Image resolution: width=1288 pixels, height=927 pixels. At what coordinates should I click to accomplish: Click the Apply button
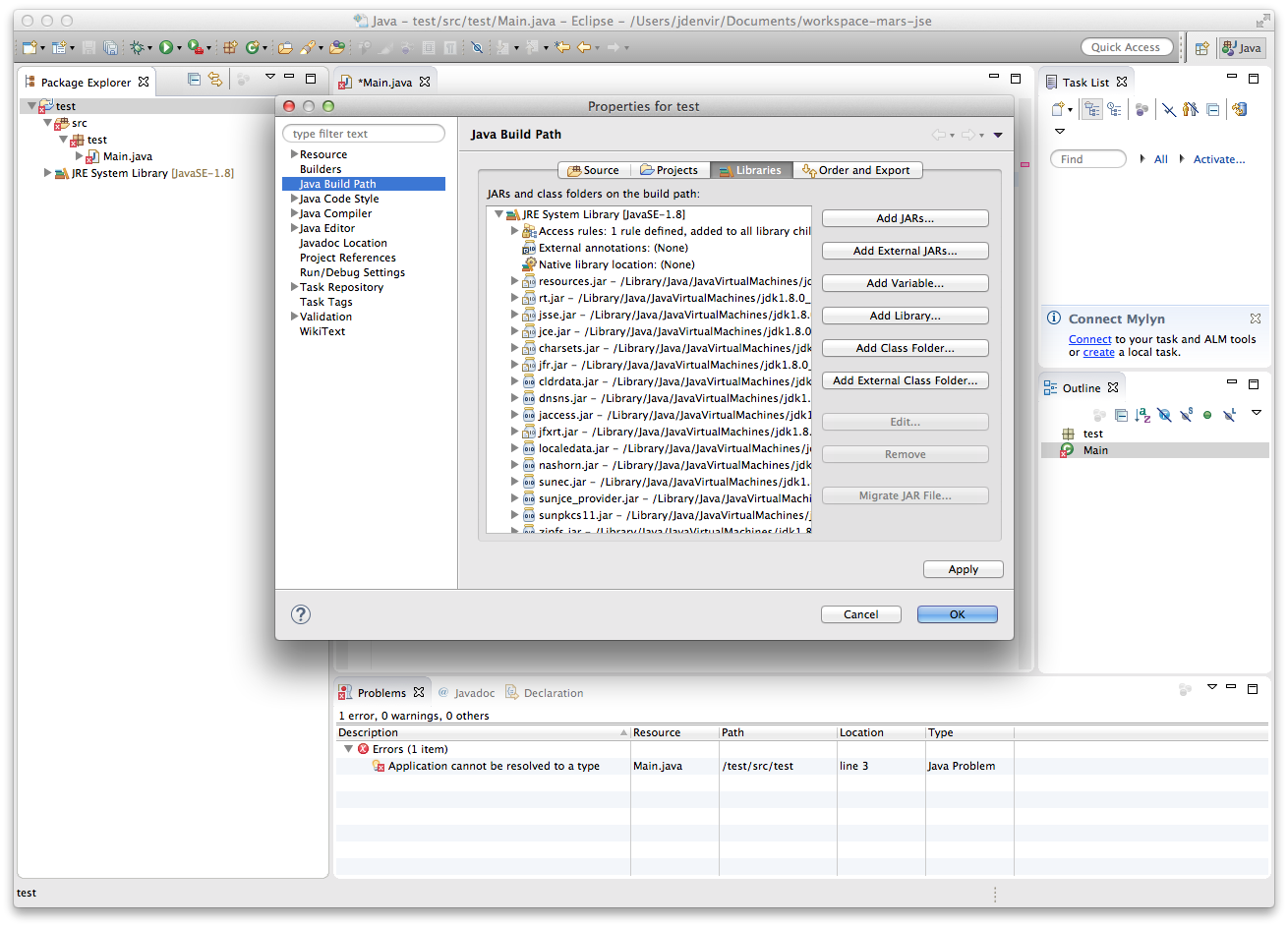(963, 569)
